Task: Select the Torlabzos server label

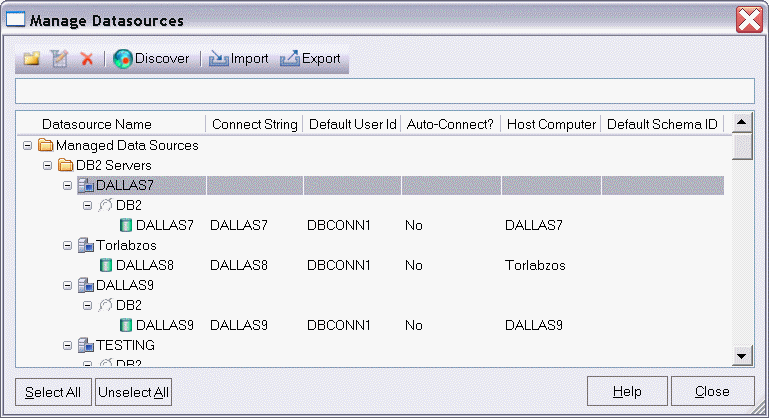Action: pyautogui.click(x=126, y=245)
